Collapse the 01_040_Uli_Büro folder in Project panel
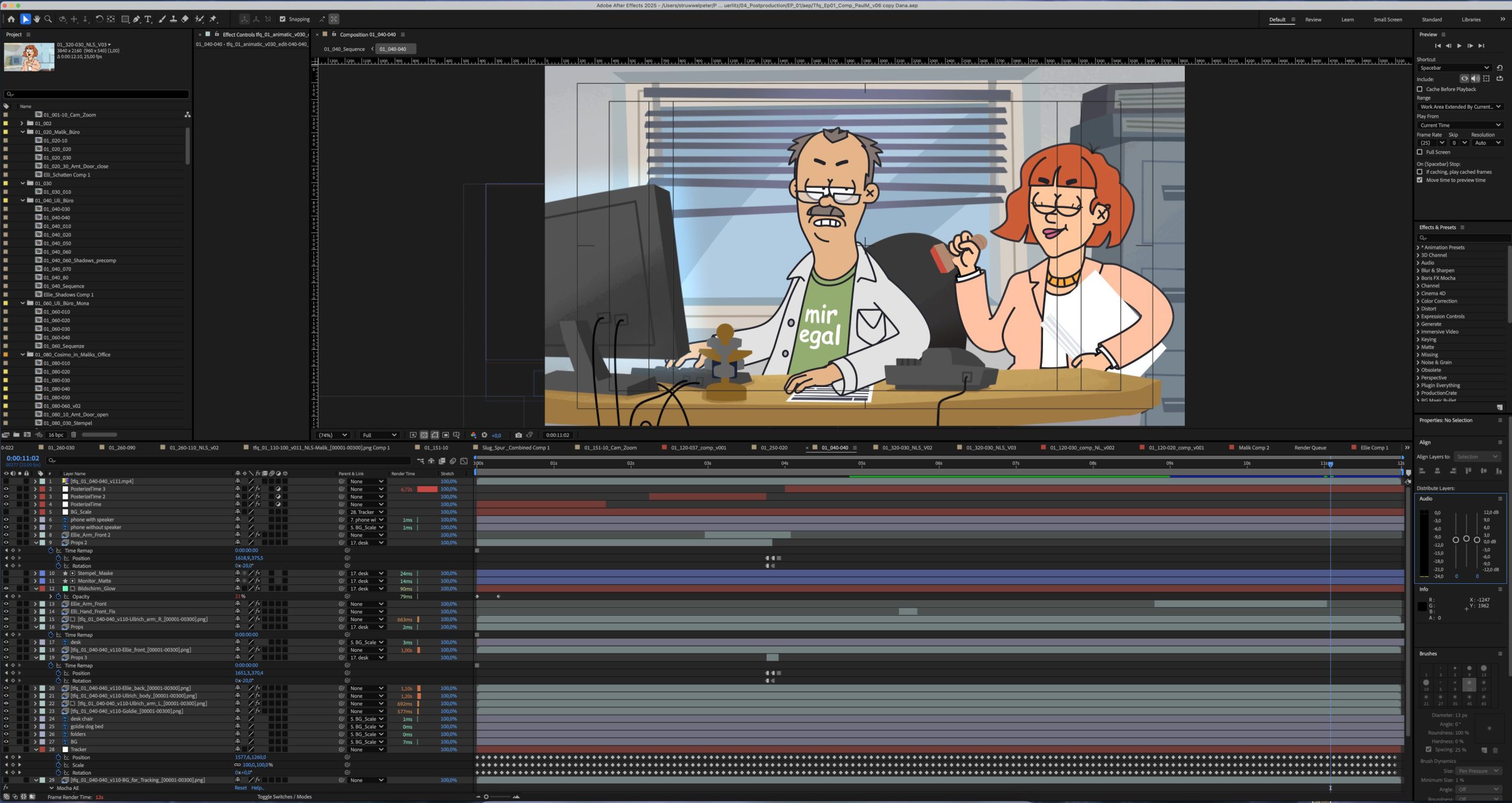 point(22,200)
